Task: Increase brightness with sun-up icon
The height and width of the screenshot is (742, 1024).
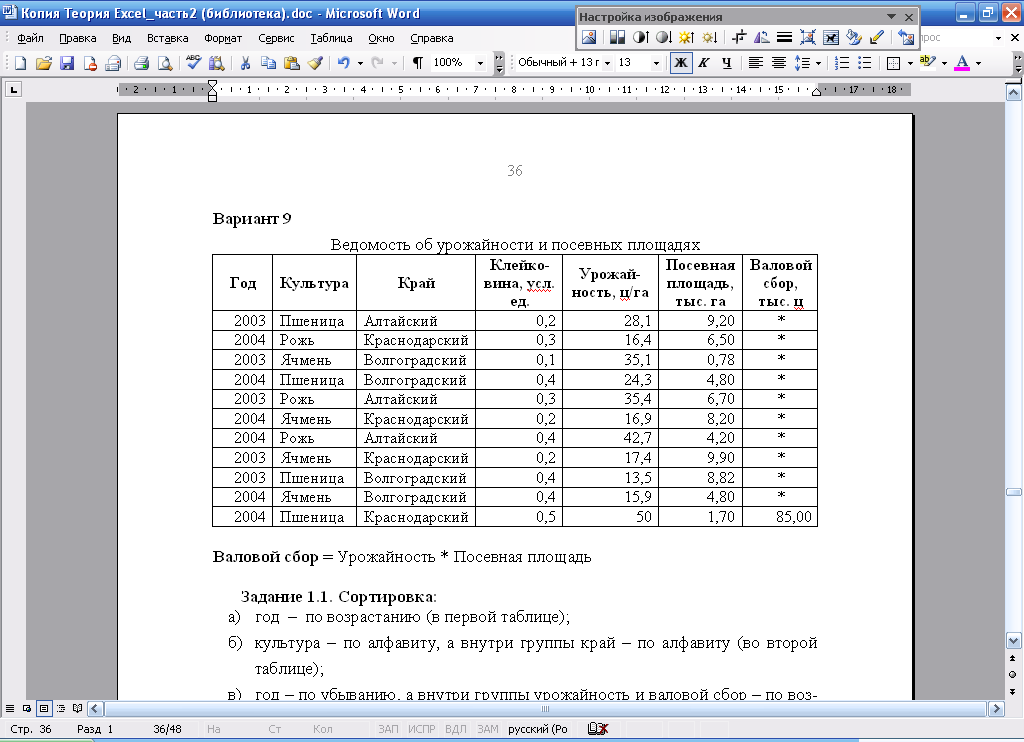Action: (686, 37)
